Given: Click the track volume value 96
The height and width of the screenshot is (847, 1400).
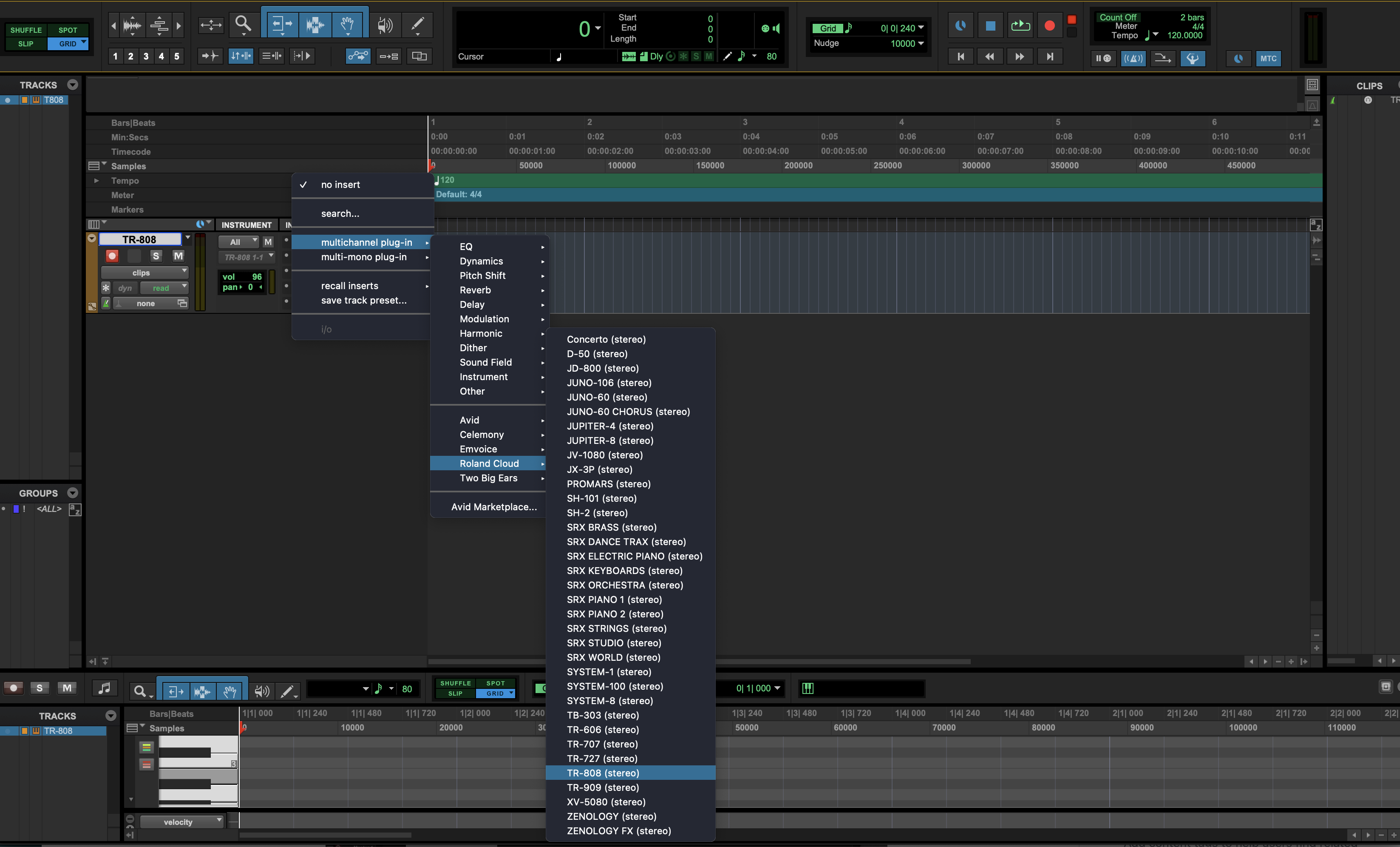Looking at the screenshot, I should click(256, 277).
